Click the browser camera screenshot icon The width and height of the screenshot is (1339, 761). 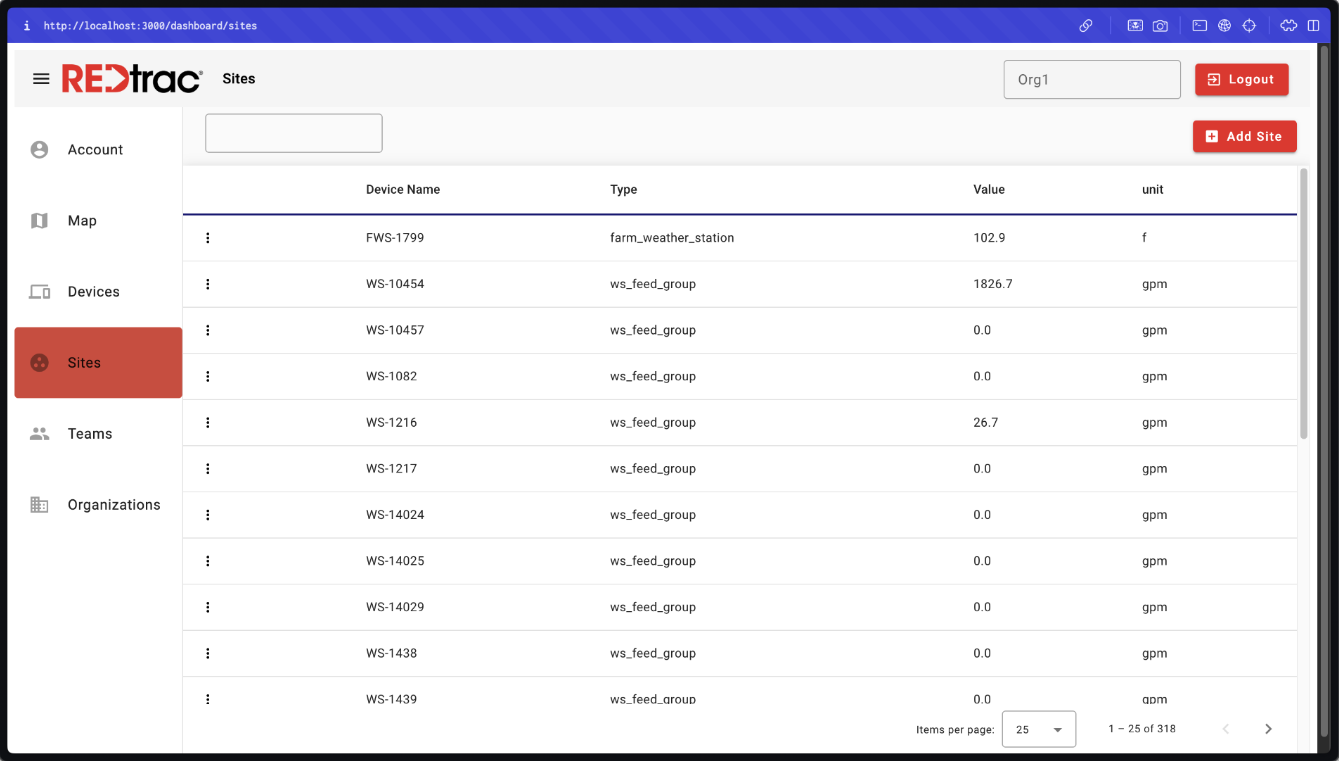1160,26
